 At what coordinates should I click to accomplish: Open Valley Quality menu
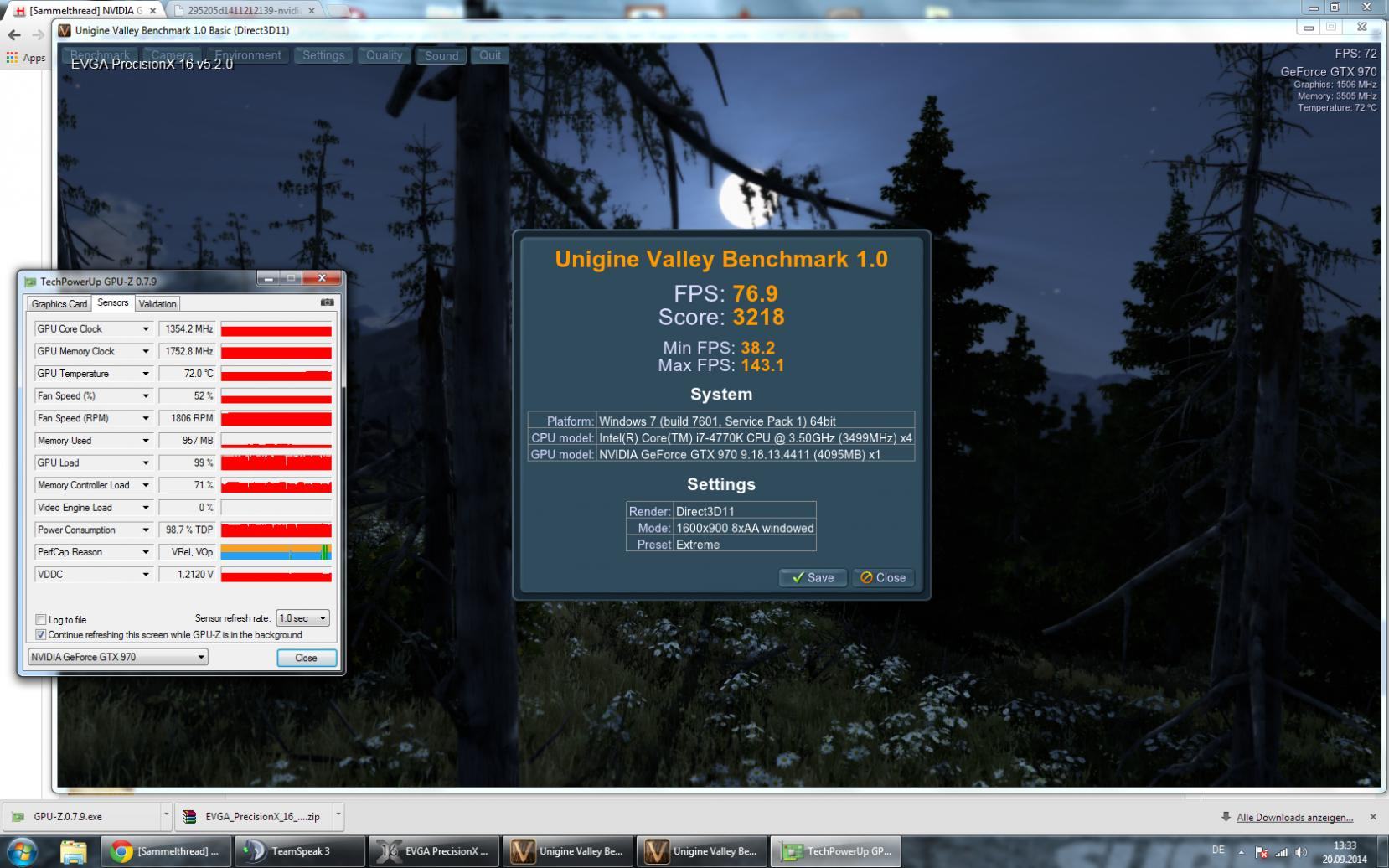tap(384, 55)
